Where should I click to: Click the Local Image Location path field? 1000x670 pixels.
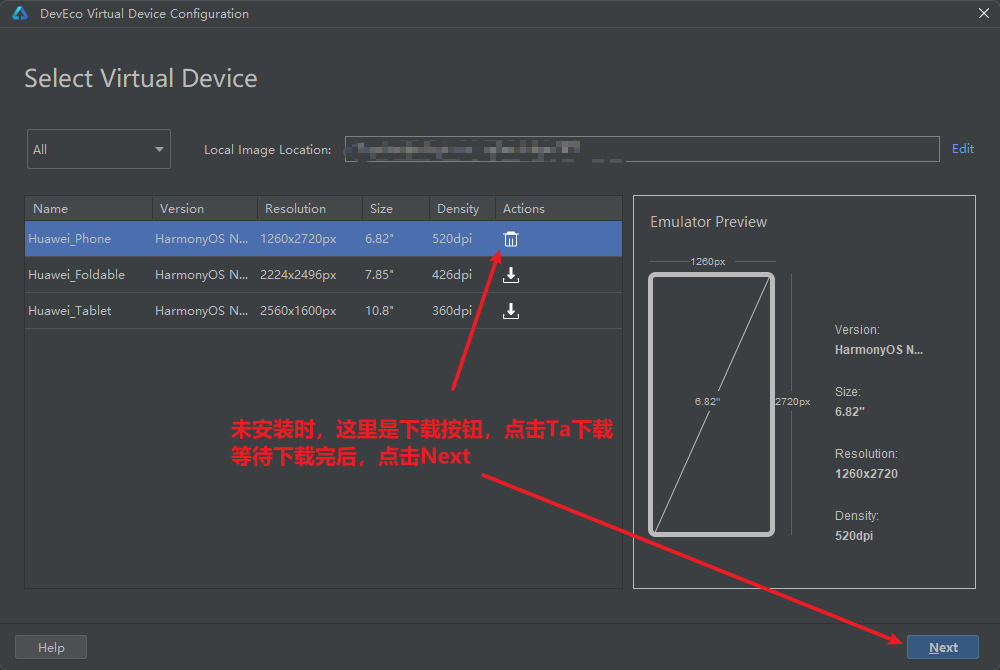click(641, 149)
